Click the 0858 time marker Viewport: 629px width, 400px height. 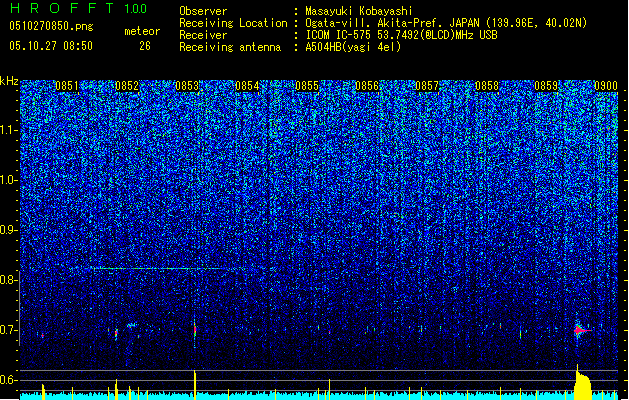487,86
